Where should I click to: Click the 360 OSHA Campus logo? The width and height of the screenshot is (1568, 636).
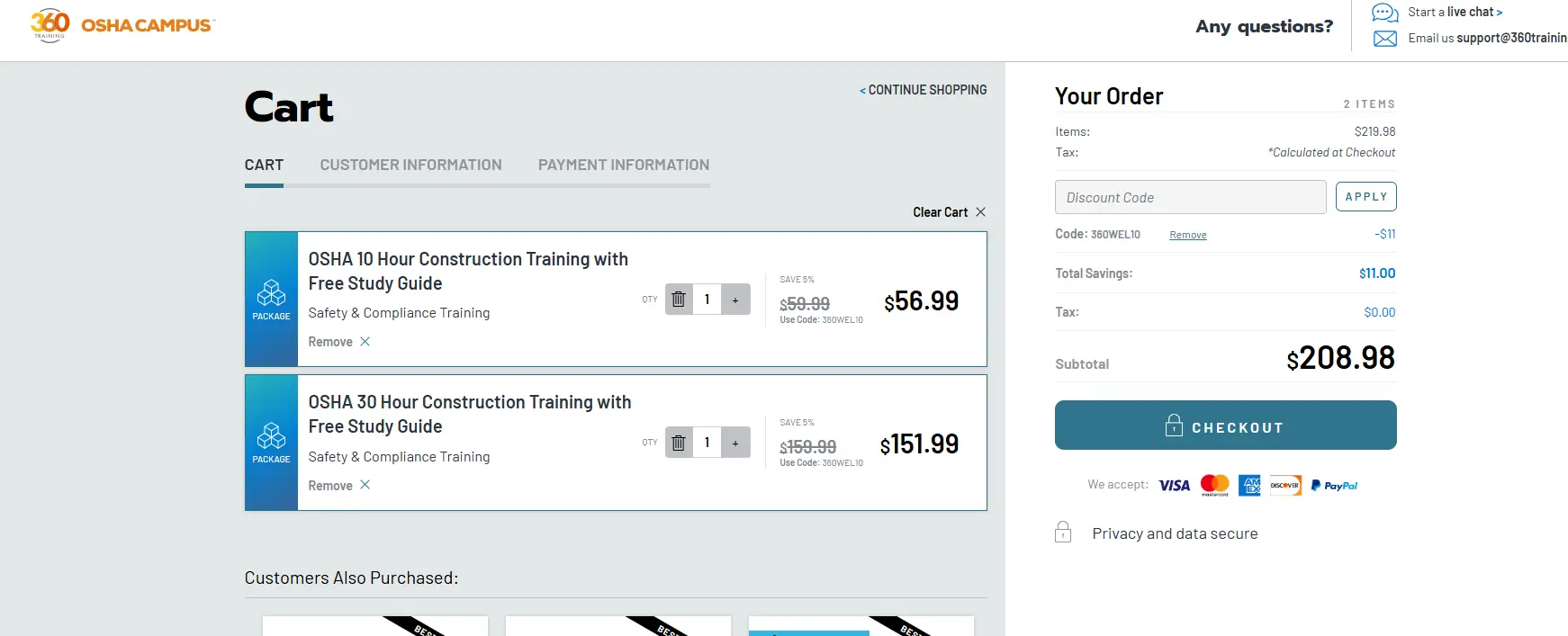pyautogui.click(x=122, y=25)
